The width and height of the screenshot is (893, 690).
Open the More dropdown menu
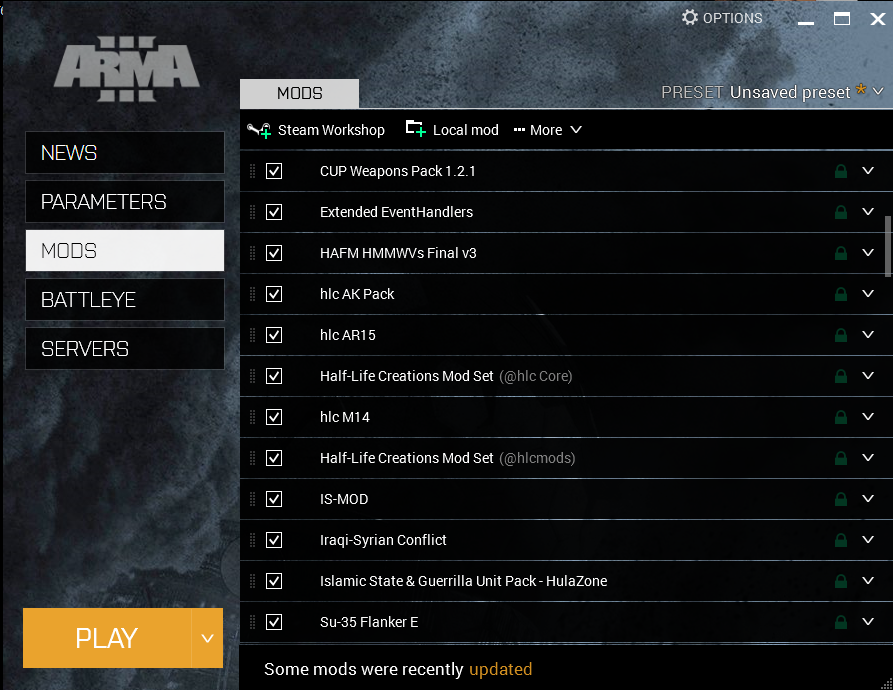[548, 130]
